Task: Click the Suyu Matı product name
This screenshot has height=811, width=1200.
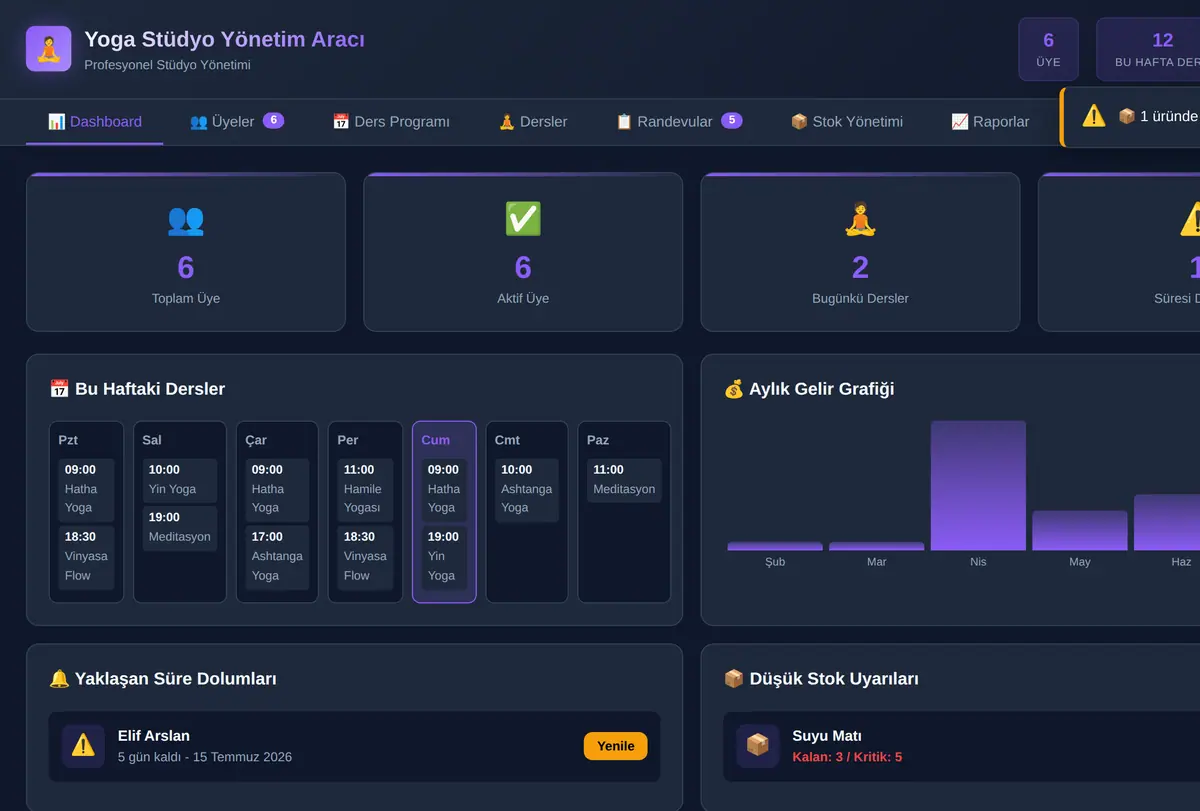Action: click(x=827, y=736)
